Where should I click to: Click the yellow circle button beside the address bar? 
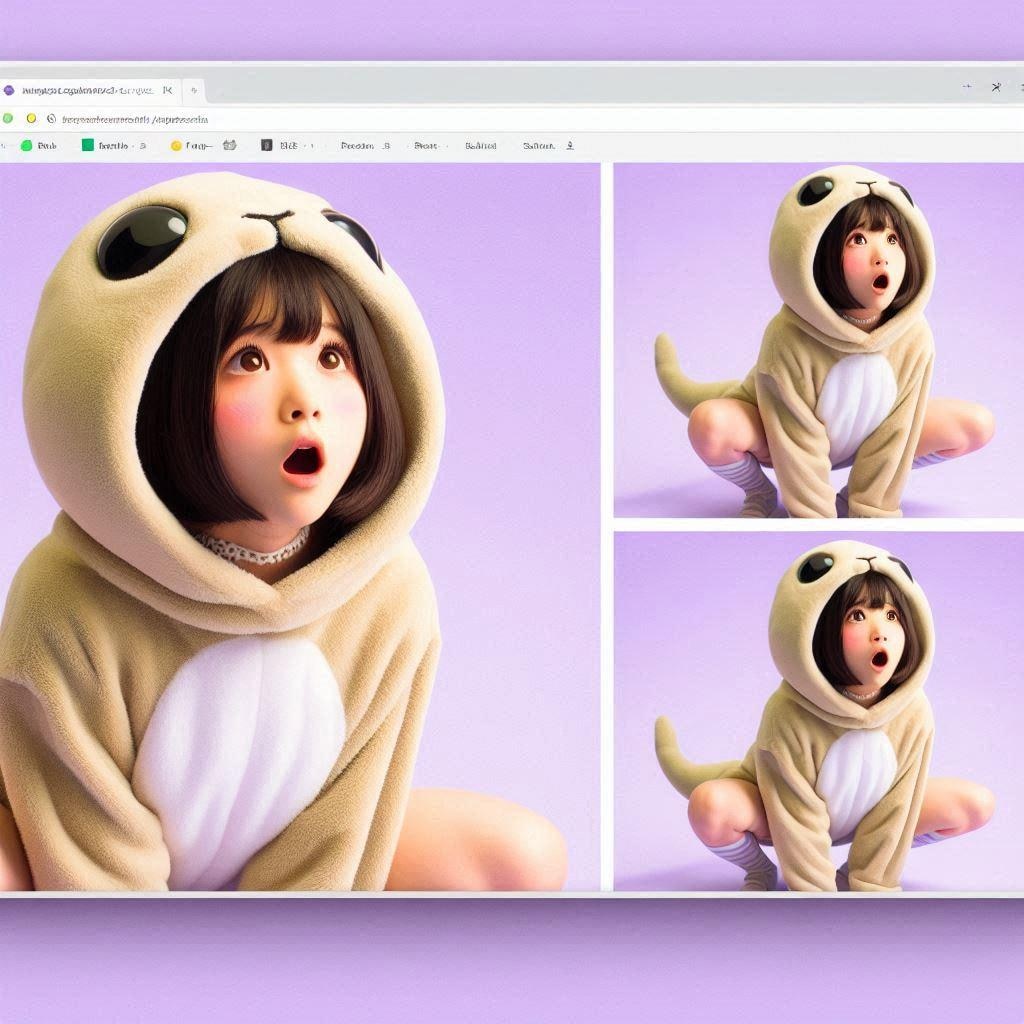point(31,119)
